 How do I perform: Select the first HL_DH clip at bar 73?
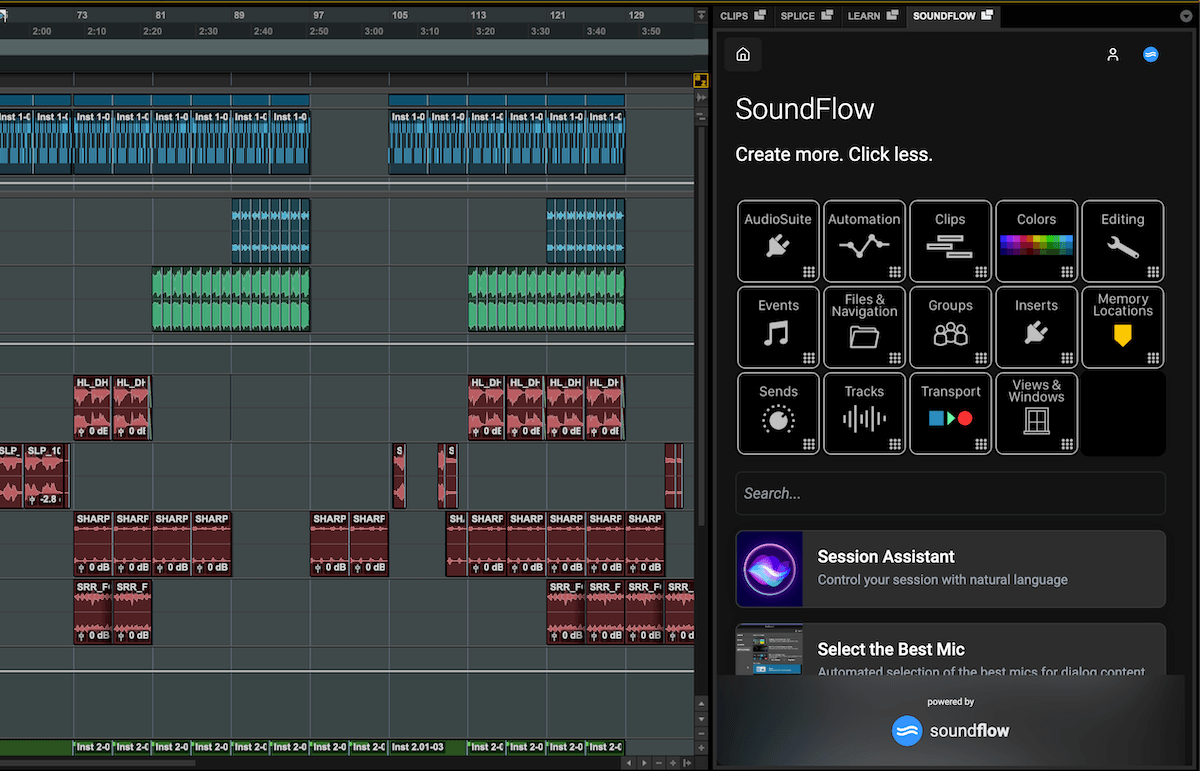point(92,408)
